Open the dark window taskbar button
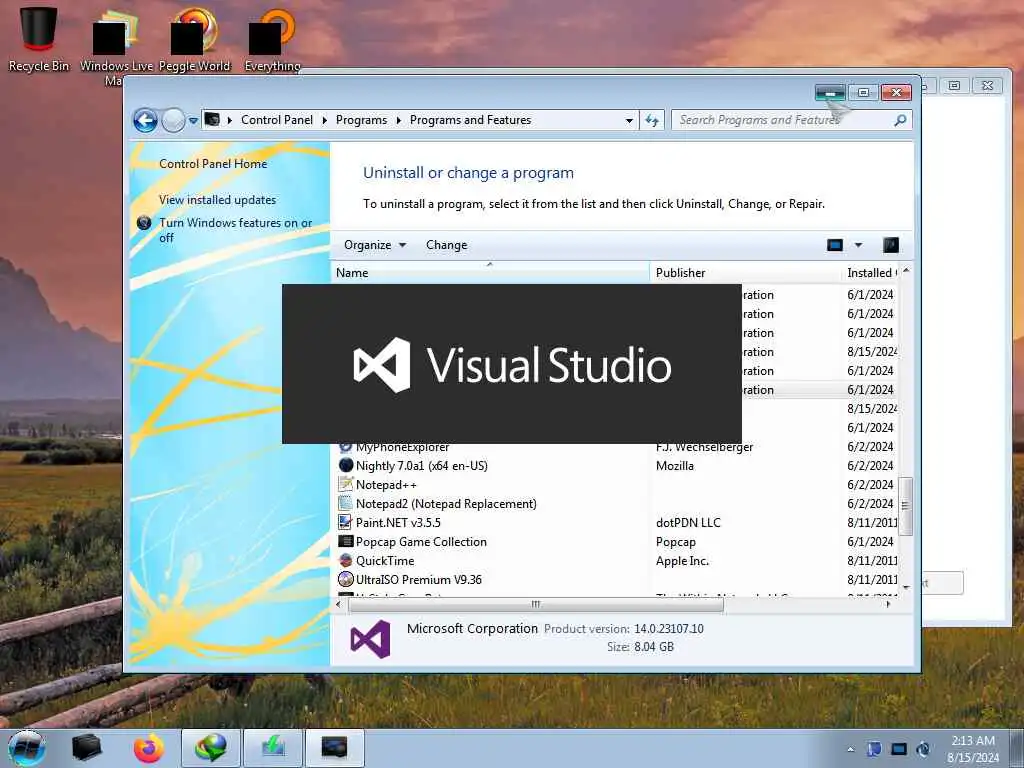This screenshot has width=1024, height=768. click(334, 748)
